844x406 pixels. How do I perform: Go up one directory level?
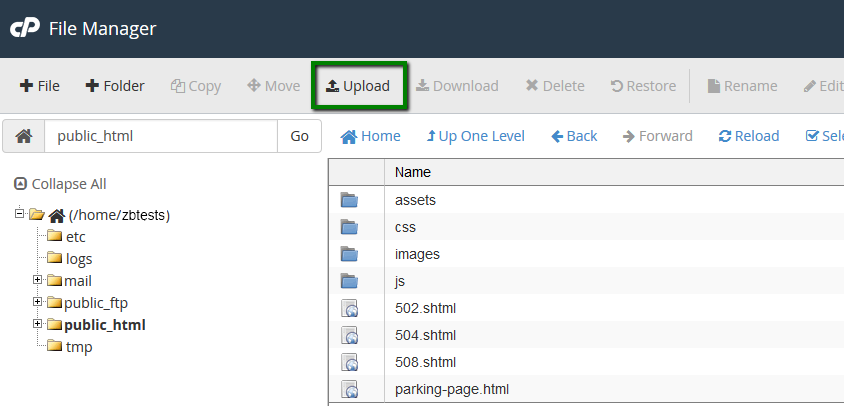[x=475, y=136]
